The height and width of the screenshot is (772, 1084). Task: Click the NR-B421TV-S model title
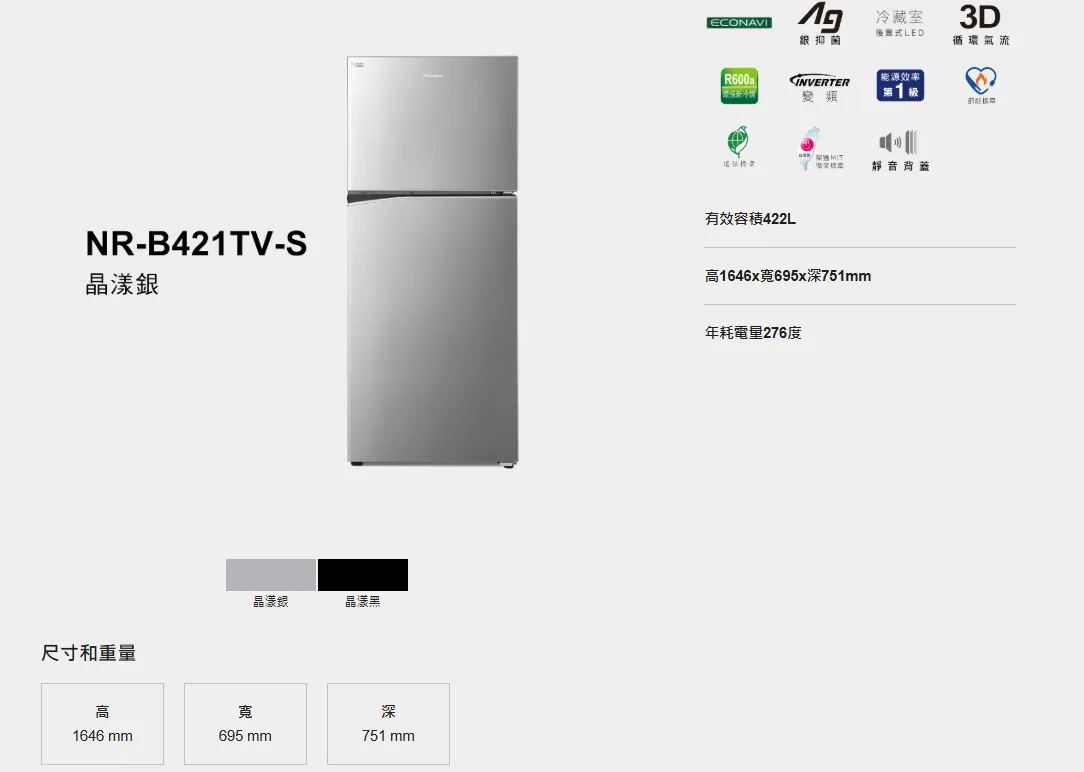tap(196, 243)
